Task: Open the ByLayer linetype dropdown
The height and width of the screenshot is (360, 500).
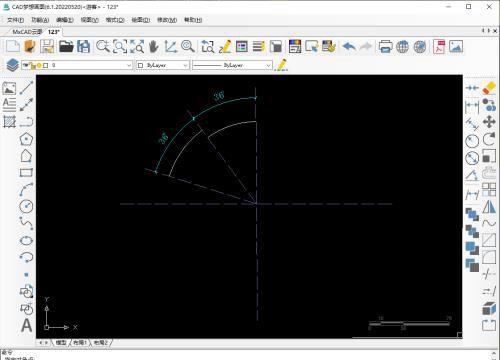Action: pos(232,65)
